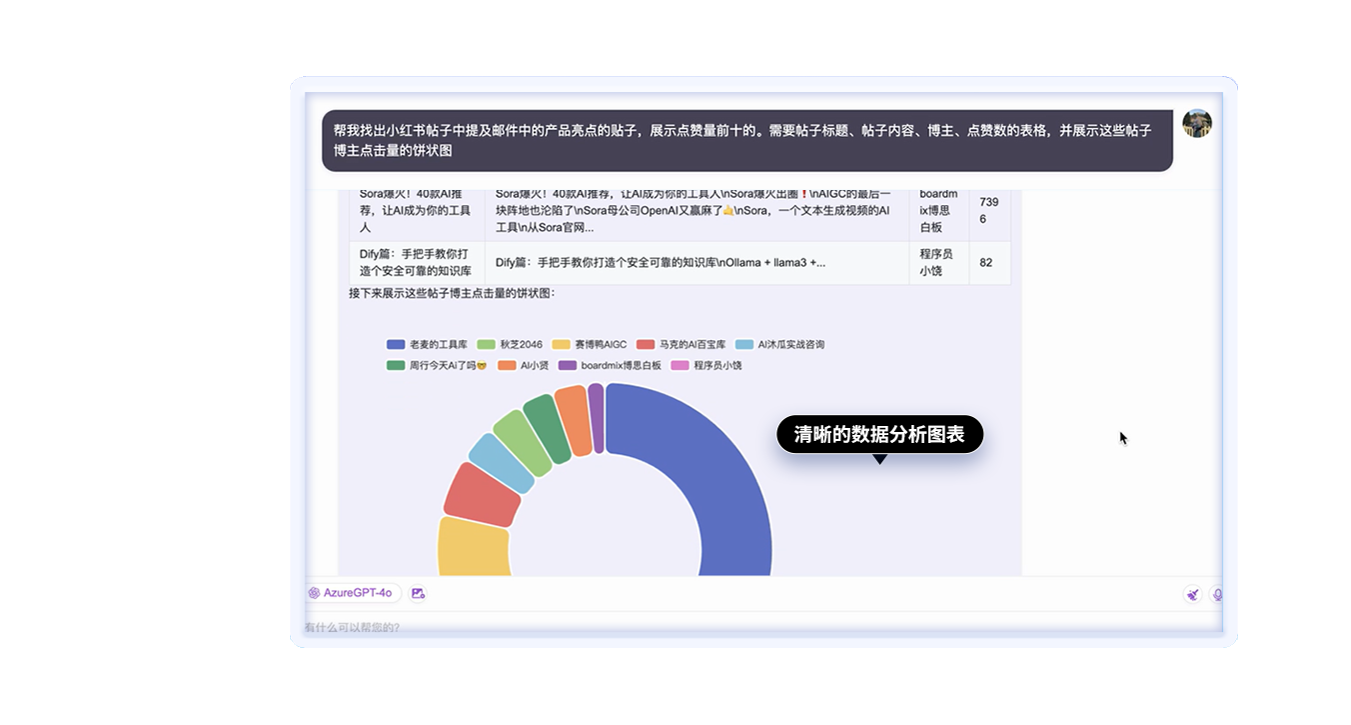Viewport: 1351px width, 725px height.
Task: Click content cell mentioning Ollama + llama3
Action: tap(697, 263)
